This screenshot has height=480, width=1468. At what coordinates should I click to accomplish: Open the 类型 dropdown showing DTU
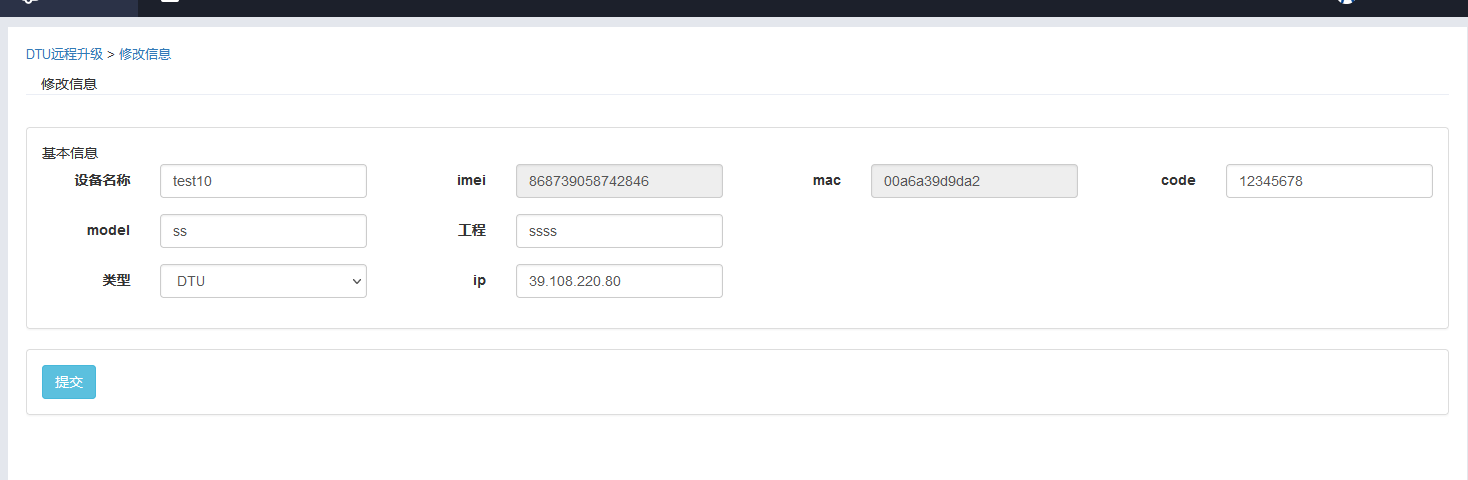(263, 281)
